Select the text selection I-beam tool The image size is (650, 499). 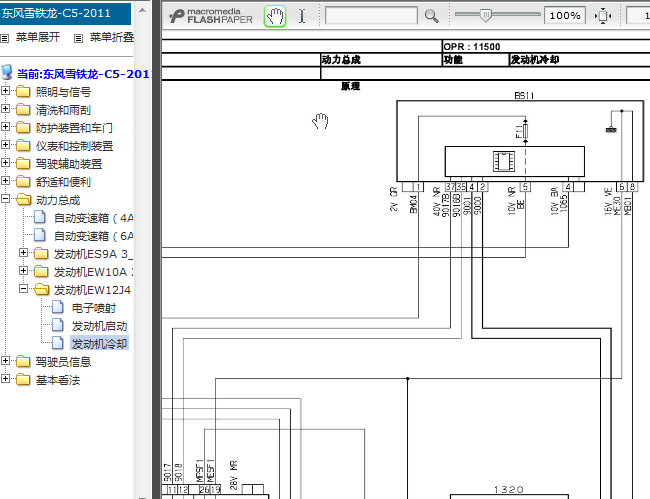(x=302, y=17)
